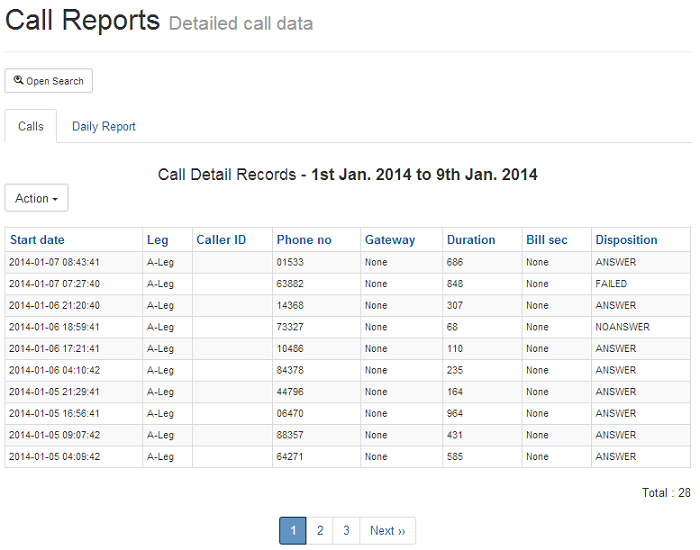700x550 pixels.
Task: Click duration value 110
Action: 454,348
